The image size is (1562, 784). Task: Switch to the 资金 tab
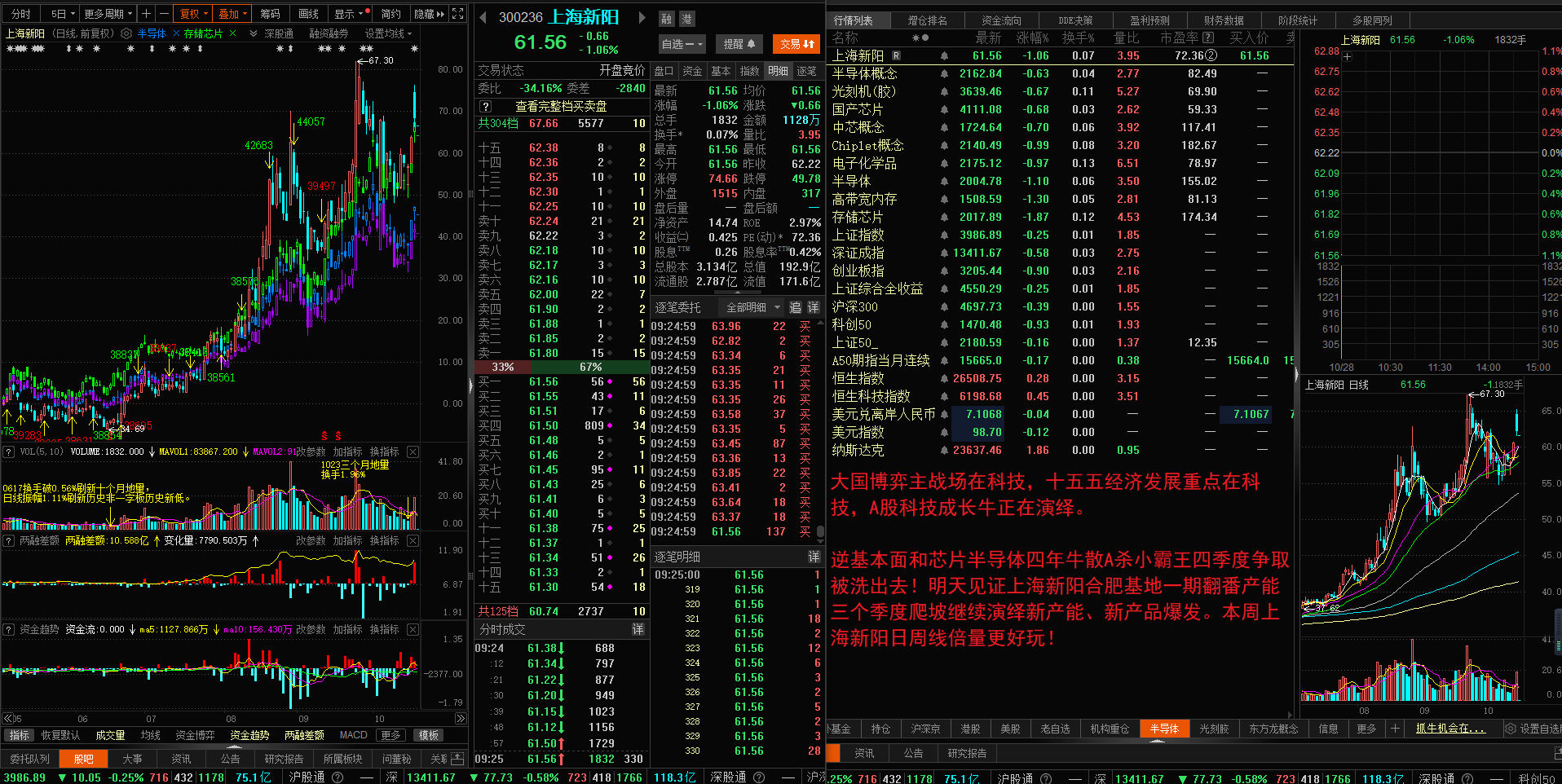point(692,71)
